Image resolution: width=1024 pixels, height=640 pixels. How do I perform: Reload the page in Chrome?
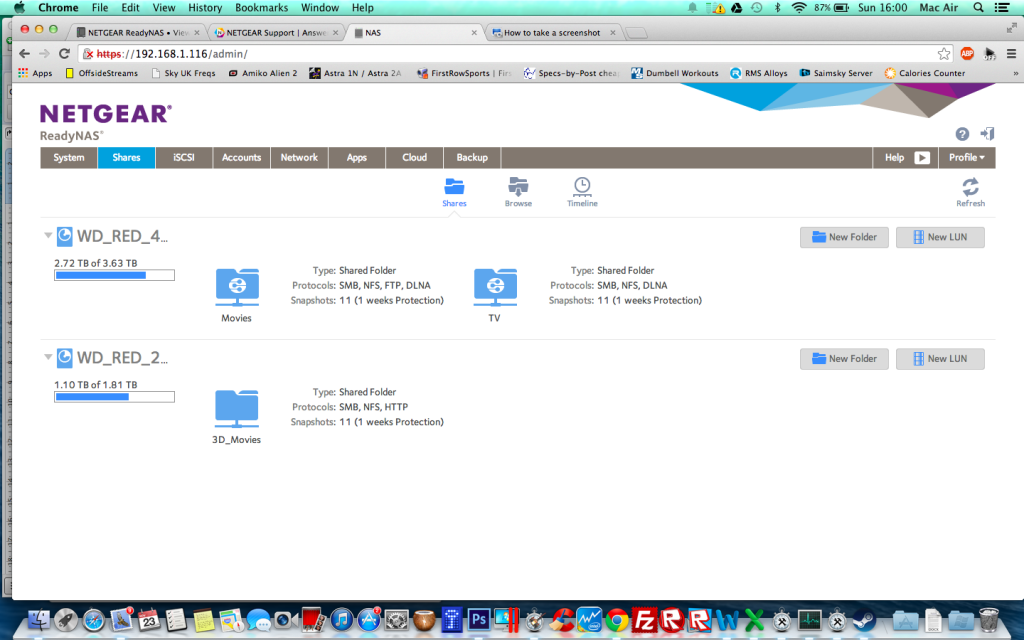pos(64,54)
